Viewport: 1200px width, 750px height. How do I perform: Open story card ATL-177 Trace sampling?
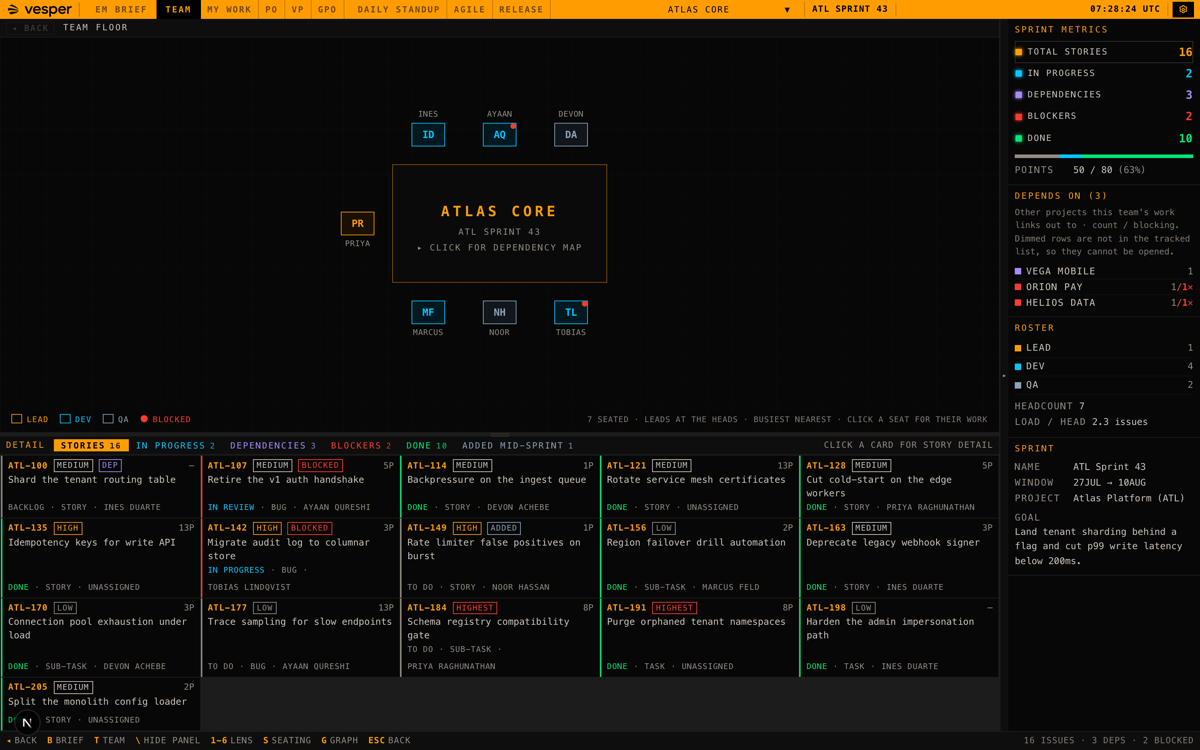pos(301,637)
